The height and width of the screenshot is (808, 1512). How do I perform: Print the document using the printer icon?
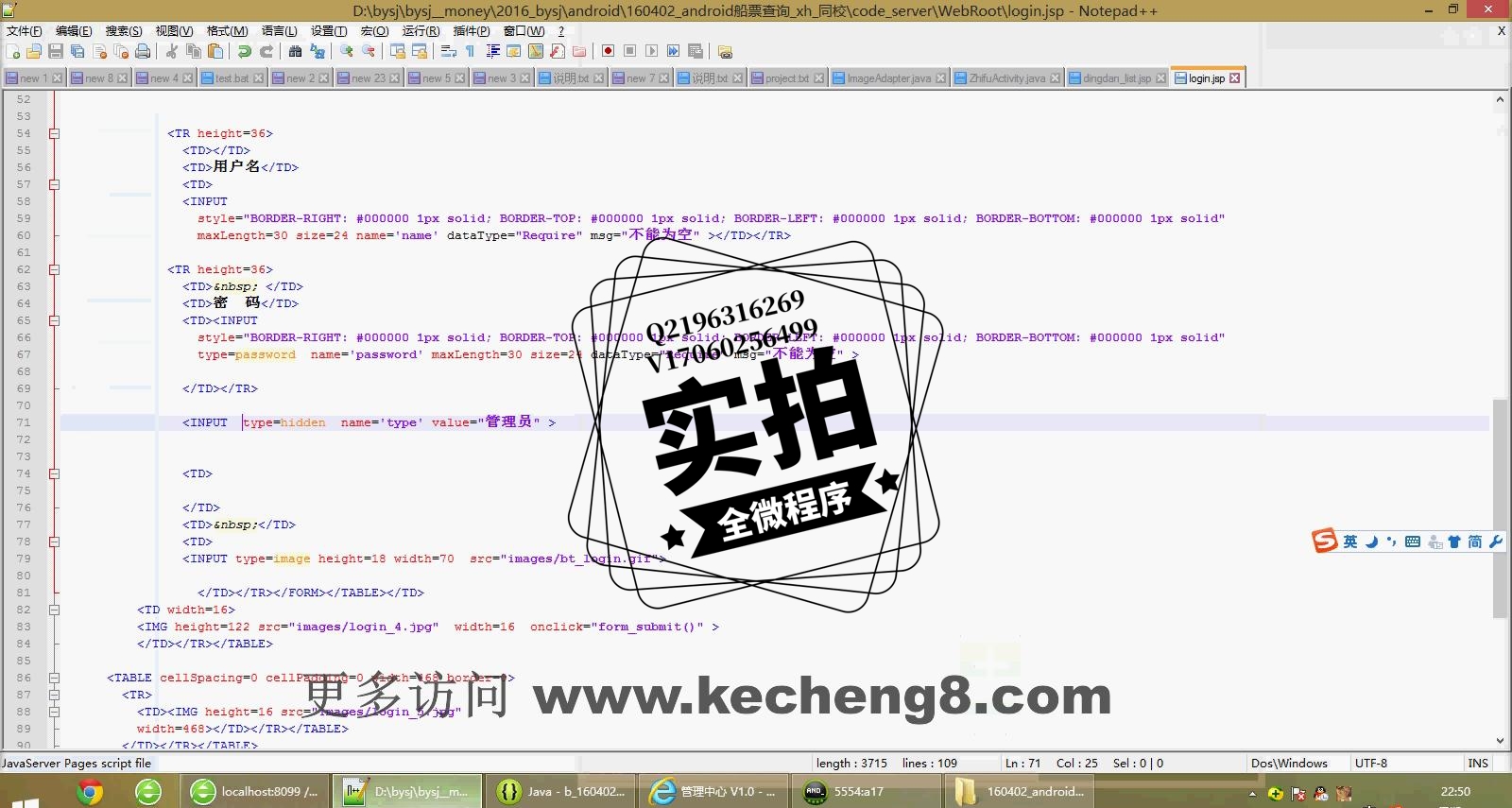click(x=143, y=51)
